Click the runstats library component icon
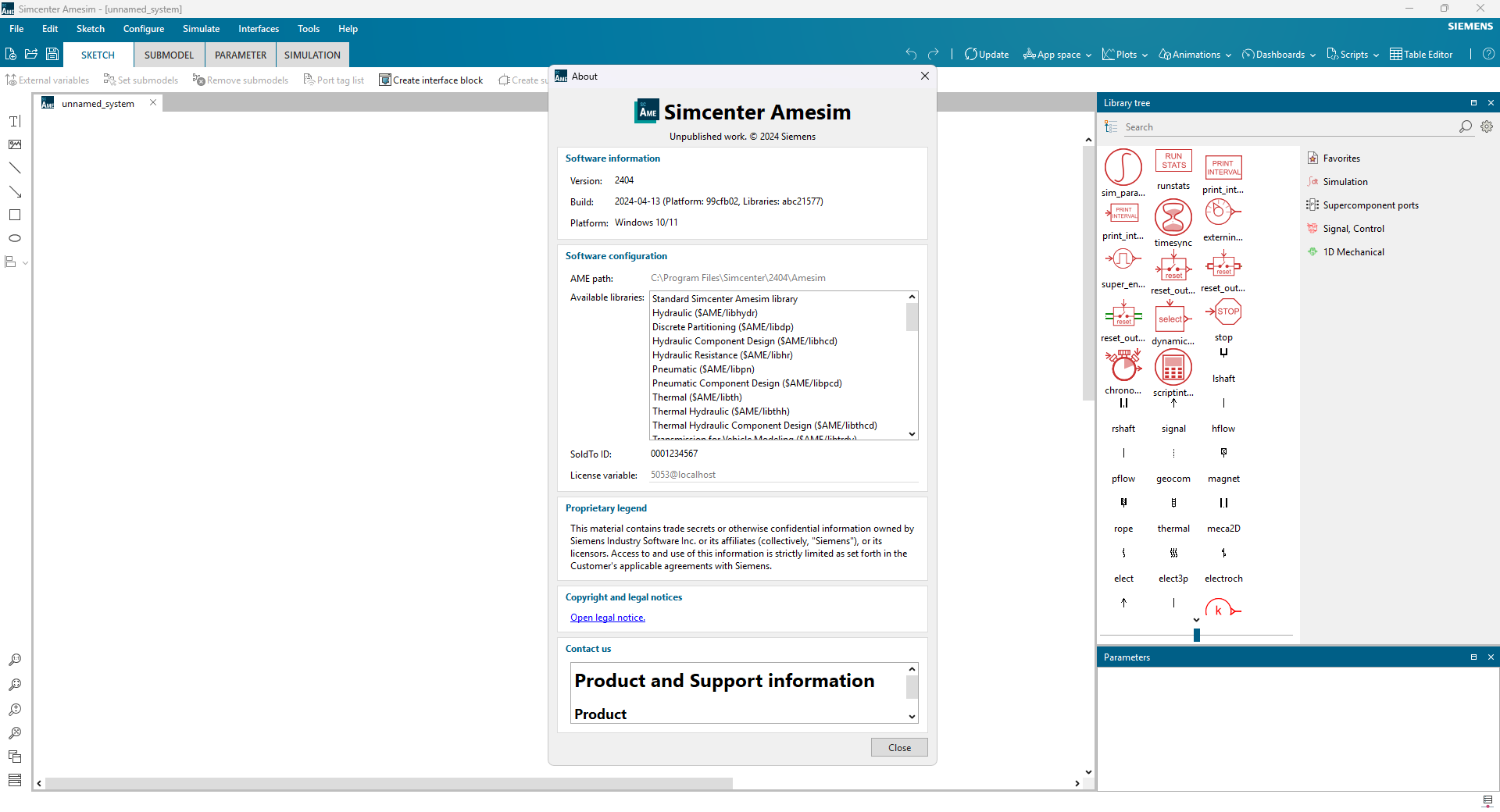Viewport: 1500px width, 812px height. click(1173, 161)
